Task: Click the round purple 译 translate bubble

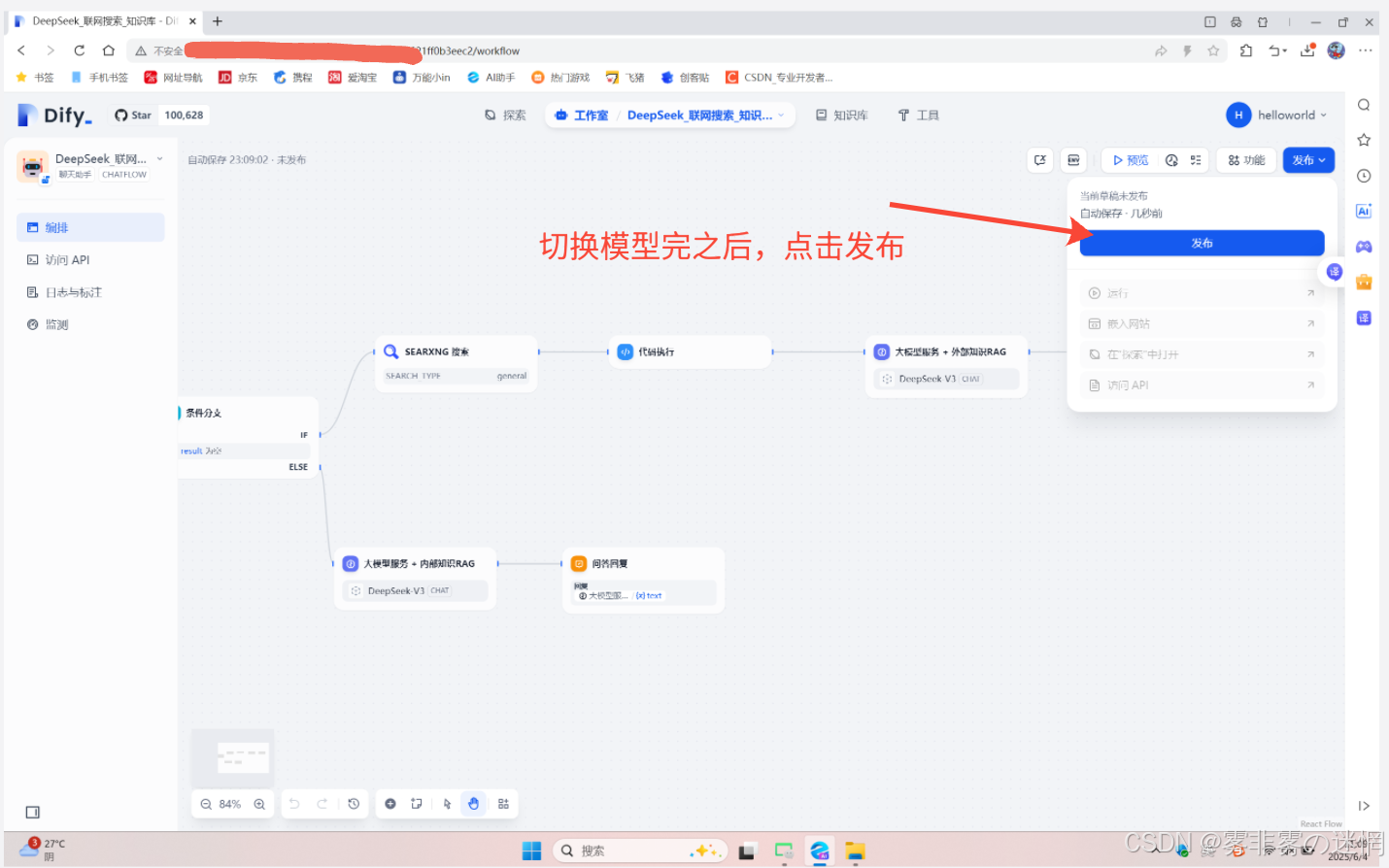Action: click(1335, 271)
